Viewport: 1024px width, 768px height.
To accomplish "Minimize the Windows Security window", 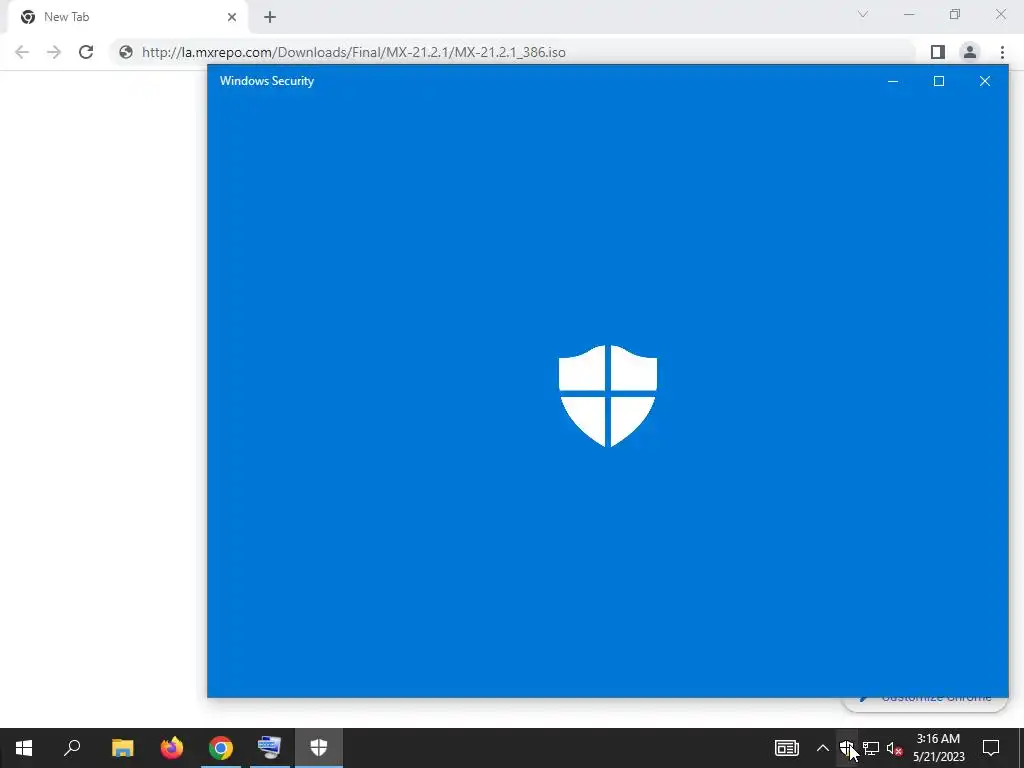I will point(893,81).
